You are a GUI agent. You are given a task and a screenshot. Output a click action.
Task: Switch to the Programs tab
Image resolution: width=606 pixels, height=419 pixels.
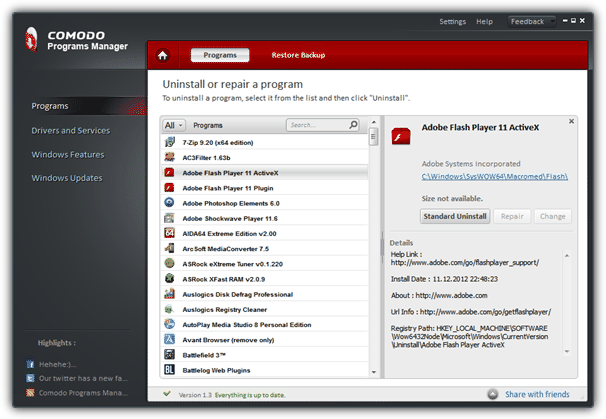[x=220, y=55]
